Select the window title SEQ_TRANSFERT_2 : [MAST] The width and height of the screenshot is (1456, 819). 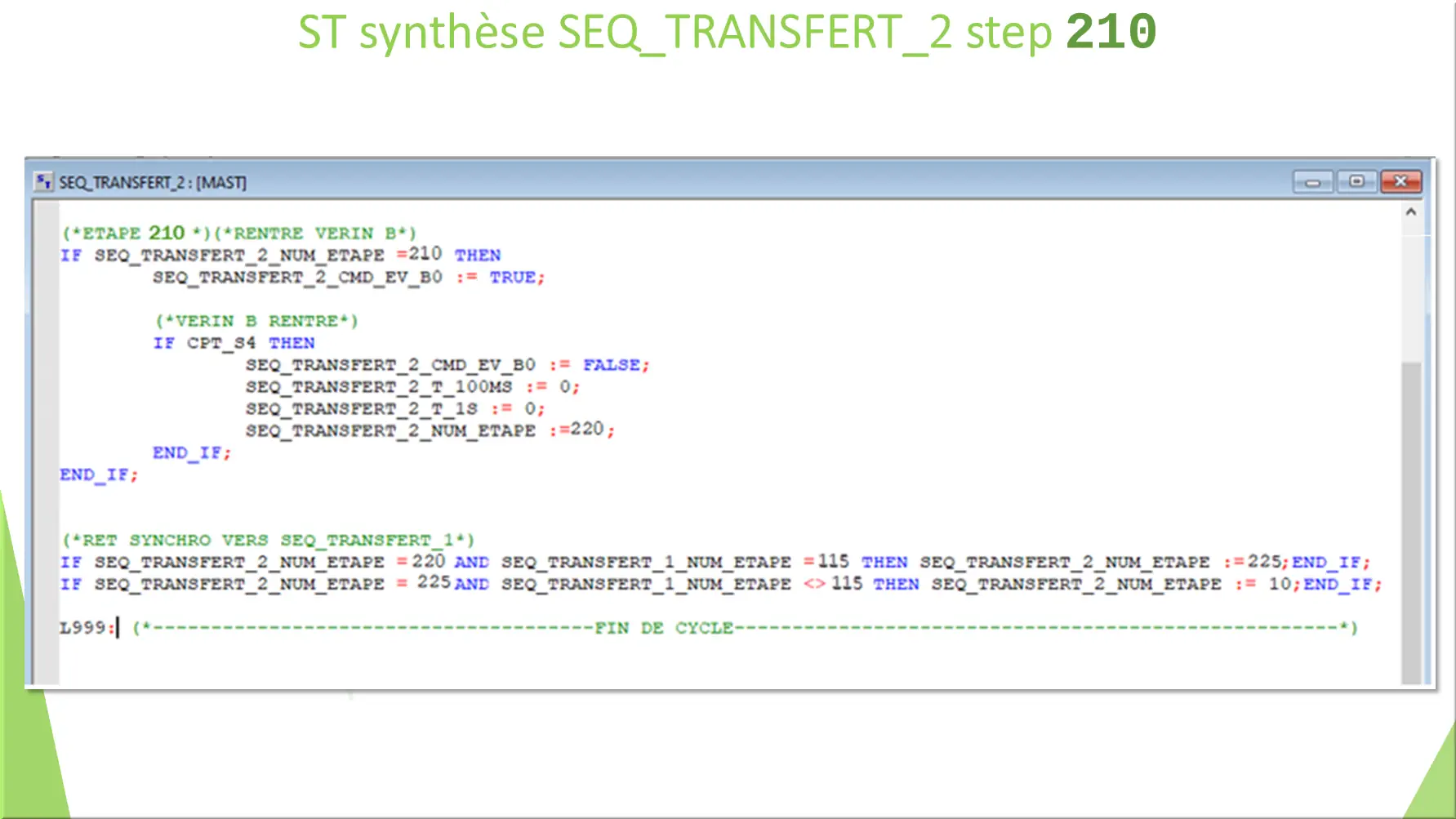click(x=152, y=182)
